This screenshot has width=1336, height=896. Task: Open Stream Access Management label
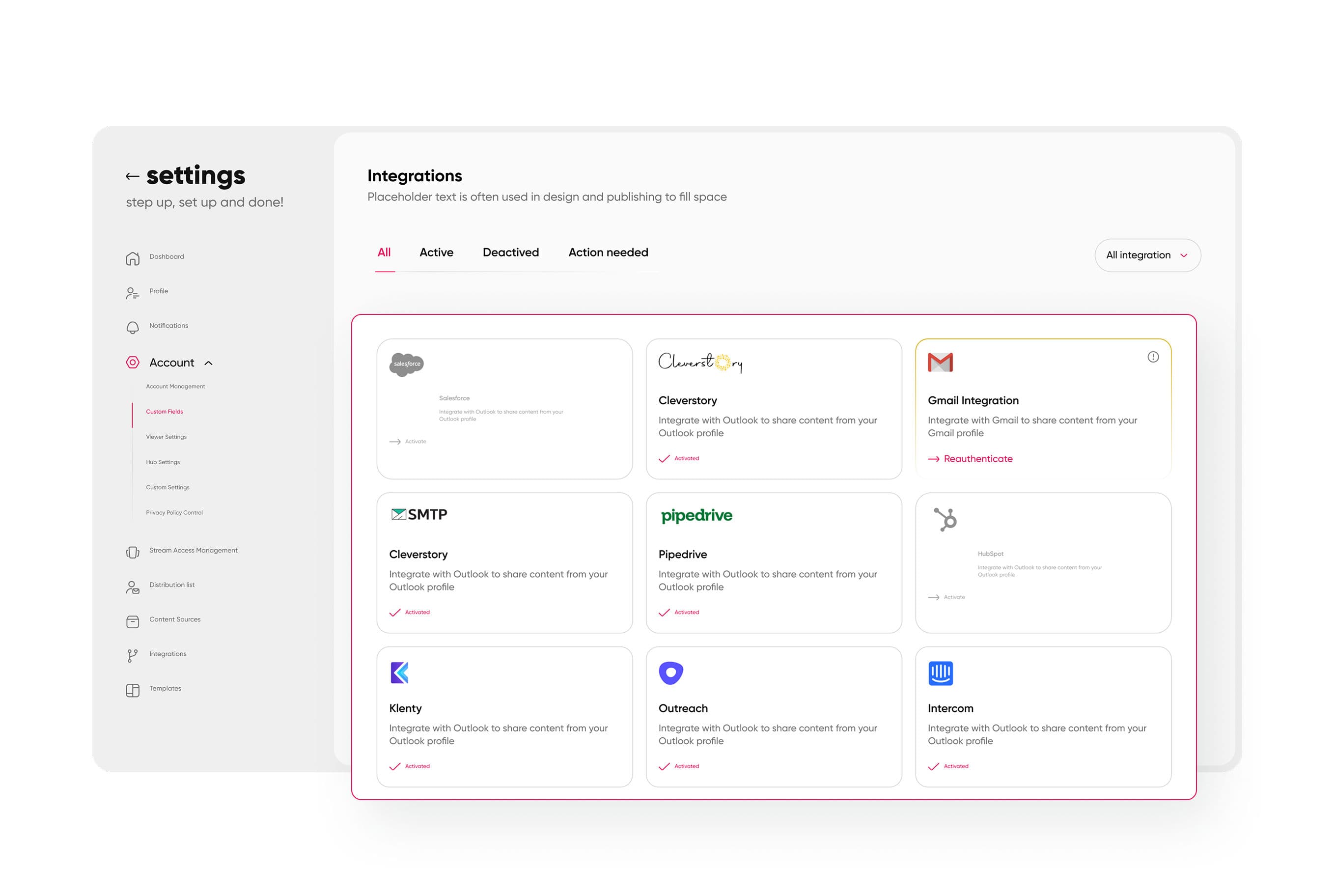194,550
